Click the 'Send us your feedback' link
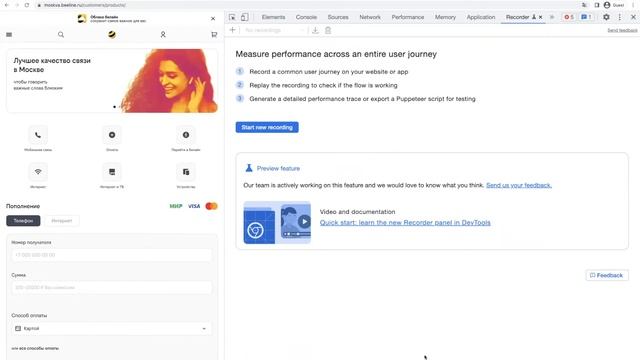 (x=519, y=185)
